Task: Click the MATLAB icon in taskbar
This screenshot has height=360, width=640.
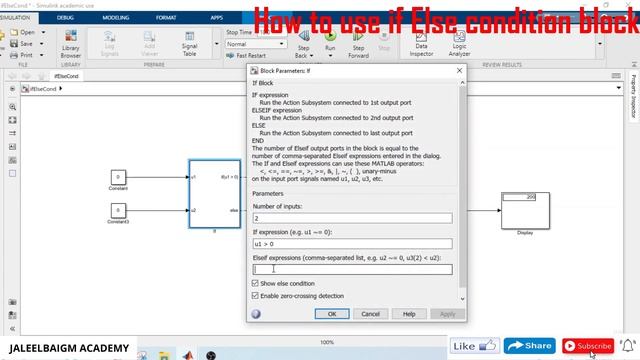Action: pos(188,355)
